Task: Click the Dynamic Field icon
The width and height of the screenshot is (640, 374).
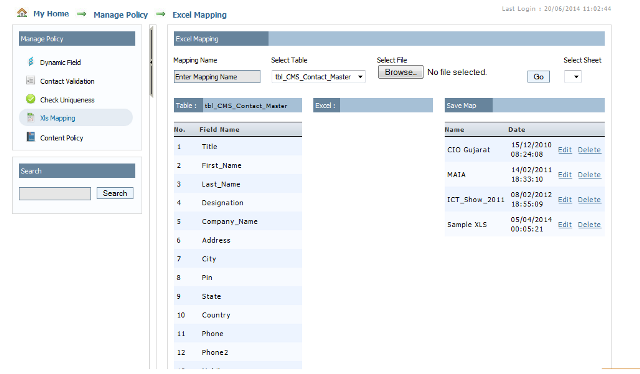Action: 31,62
